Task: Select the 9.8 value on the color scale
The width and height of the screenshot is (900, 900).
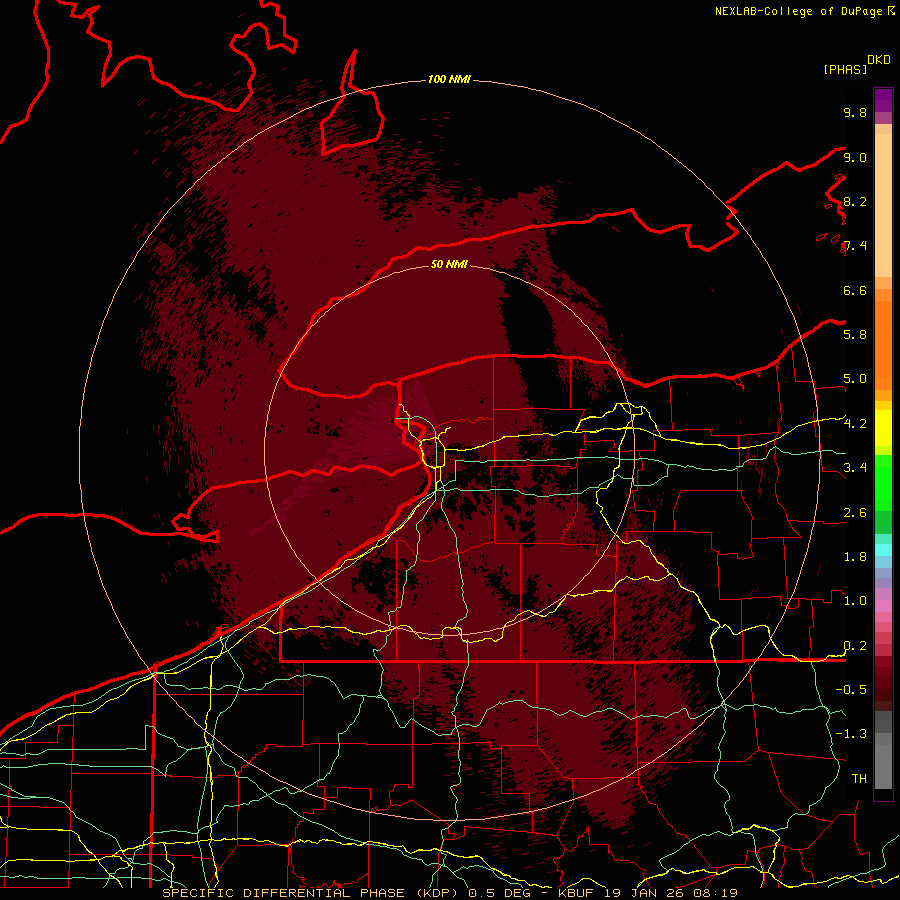Action: (855, 113)
